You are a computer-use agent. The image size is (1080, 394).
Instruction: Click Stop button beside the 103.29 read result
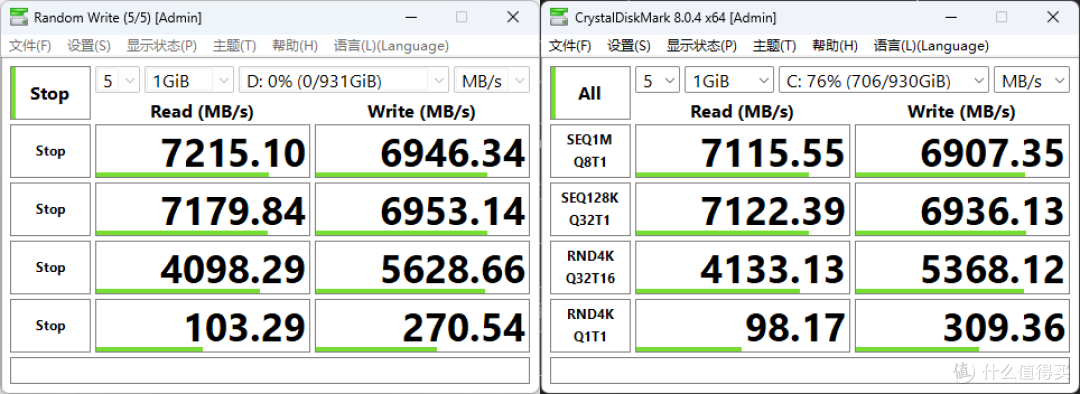[50, 325]
